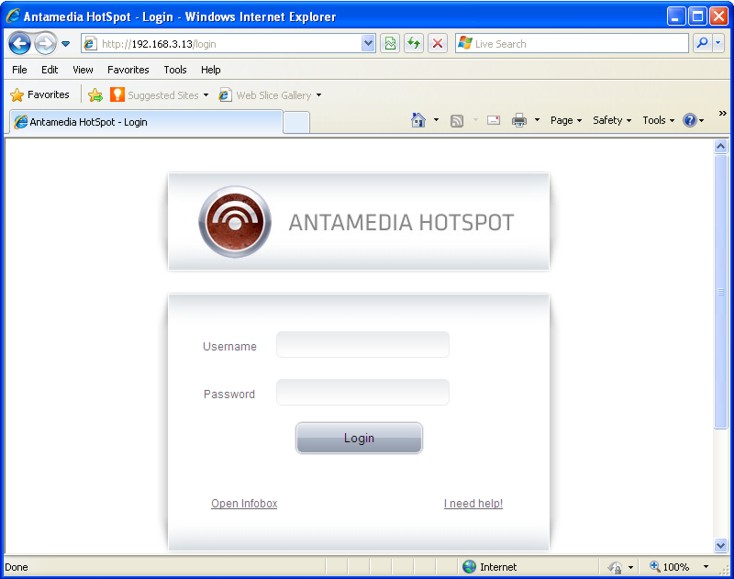The height and width of the screenshot is (579, 734).
Task: Expand Suggested Sites dropdown arrow
Action: (206, 95)
